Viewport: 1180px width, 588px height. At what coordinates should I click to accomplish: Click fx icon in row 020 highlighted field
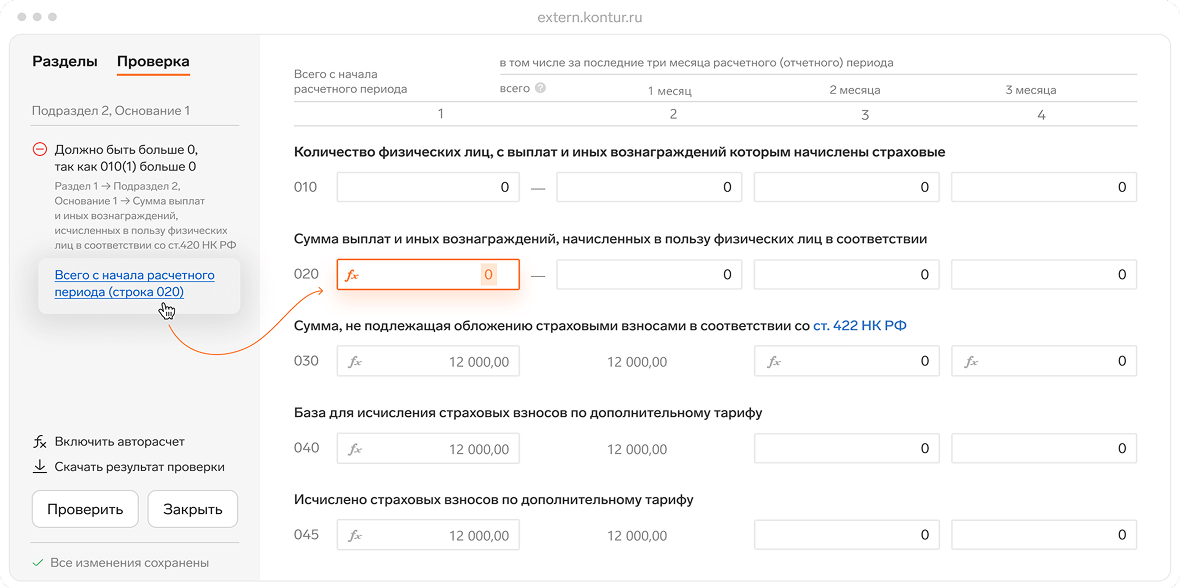coord(351,275)
